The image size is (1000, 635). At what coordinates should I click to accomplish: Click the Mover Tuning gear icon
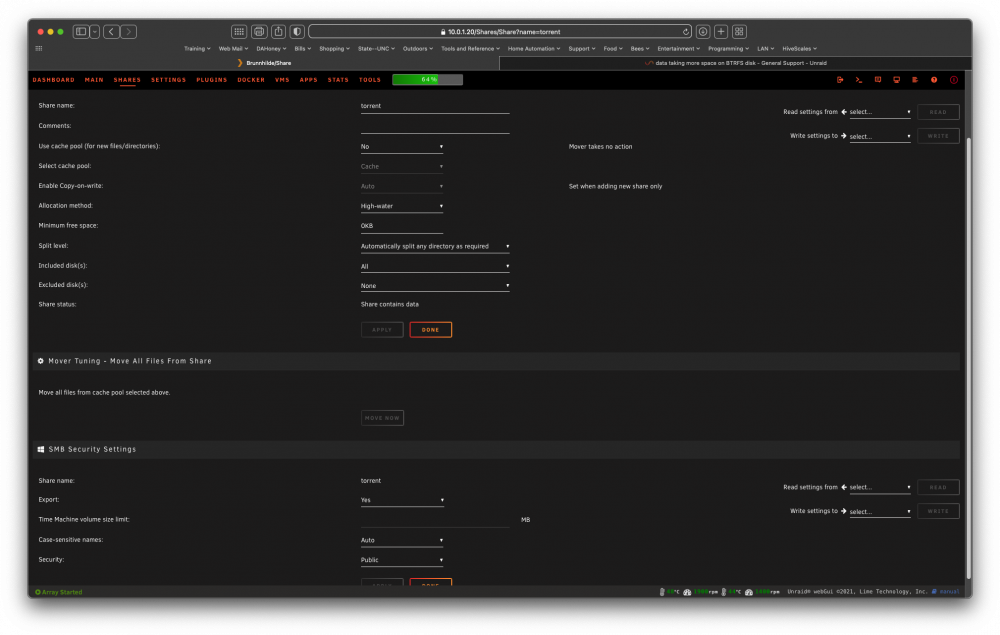click(41, 361)
